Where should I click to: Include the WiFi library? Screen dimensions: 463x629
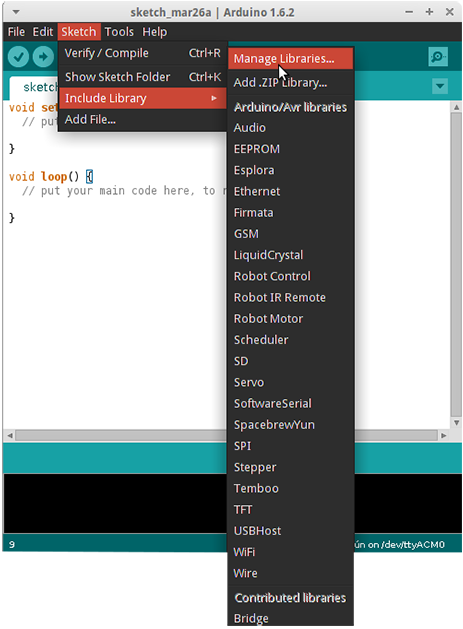[290, 552]
